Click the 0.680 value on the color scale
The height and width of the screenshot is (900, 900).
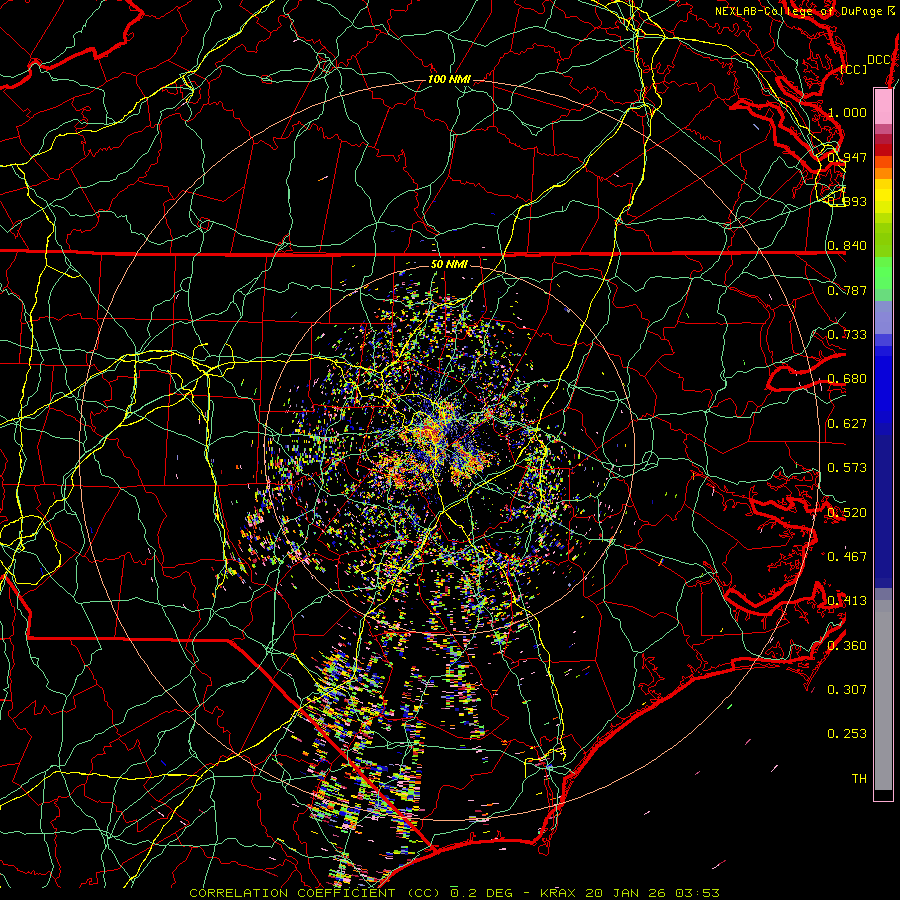coord(847,379)
